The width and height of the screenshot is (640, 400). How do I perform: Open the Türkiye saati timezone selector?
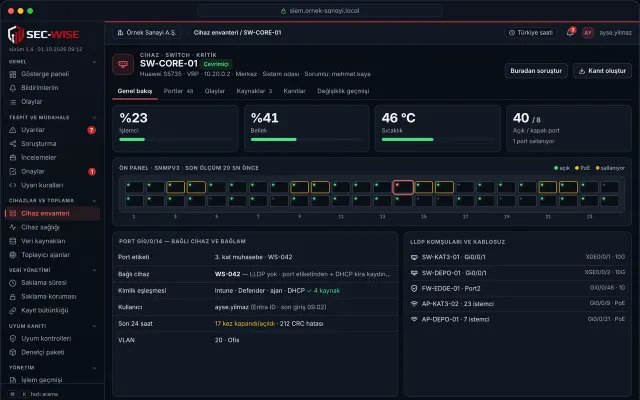tap(531, 33)
